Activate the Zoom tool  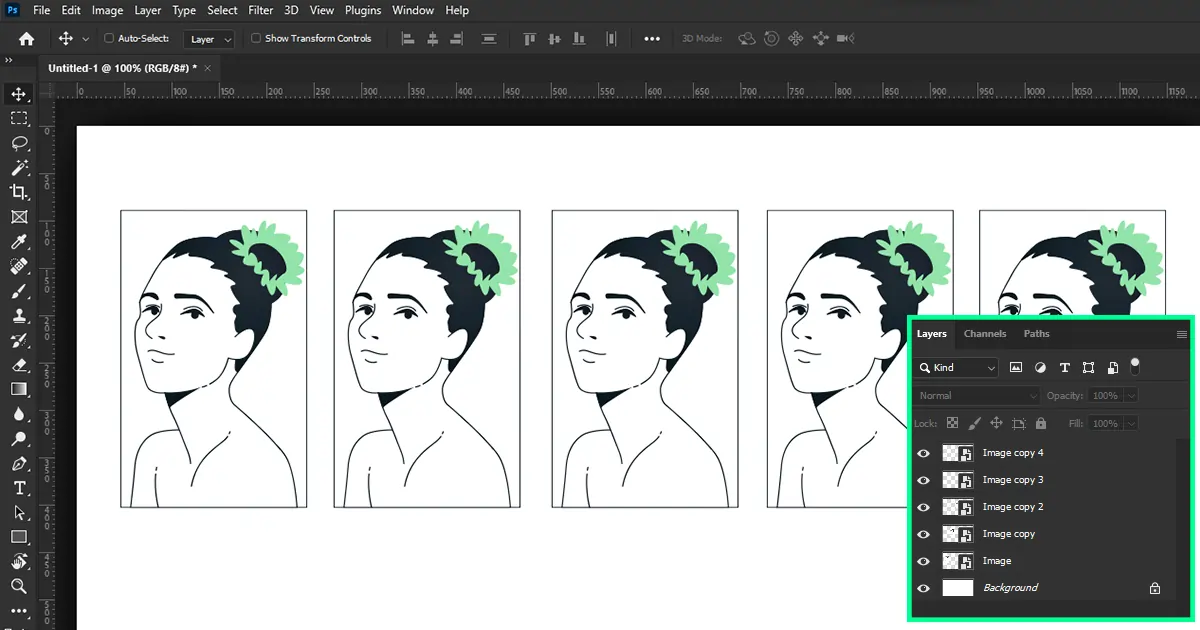(19, 586)
